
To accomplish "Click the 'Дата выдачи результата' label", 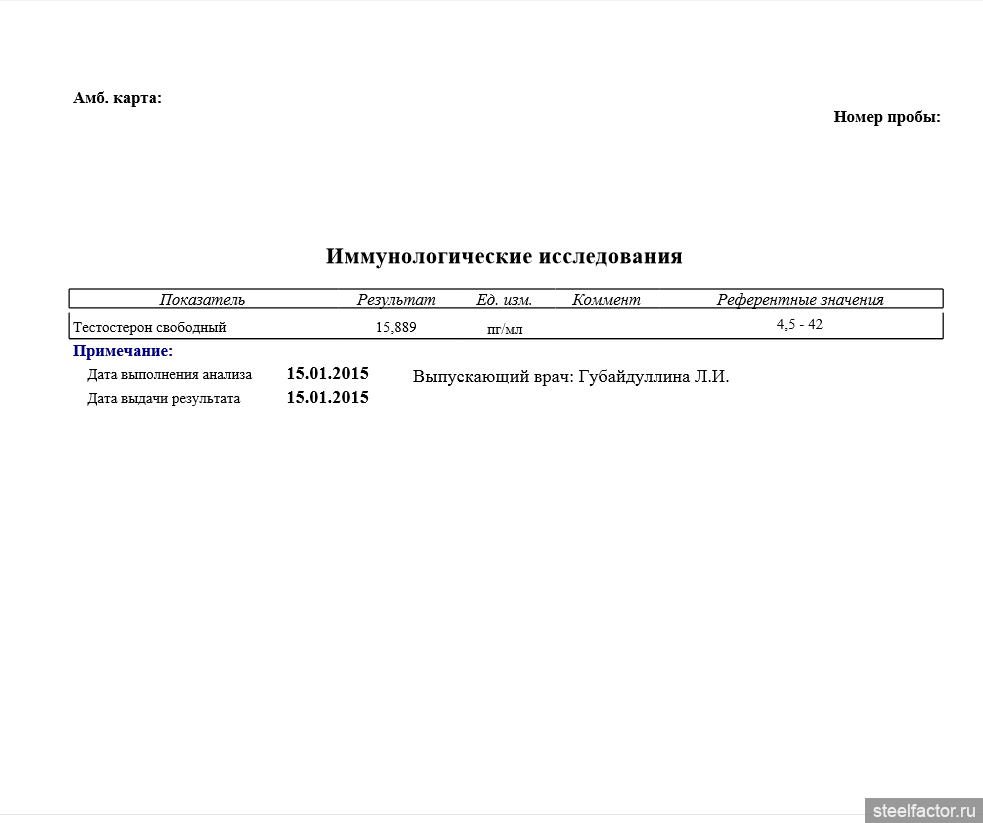I will point(163,398).
